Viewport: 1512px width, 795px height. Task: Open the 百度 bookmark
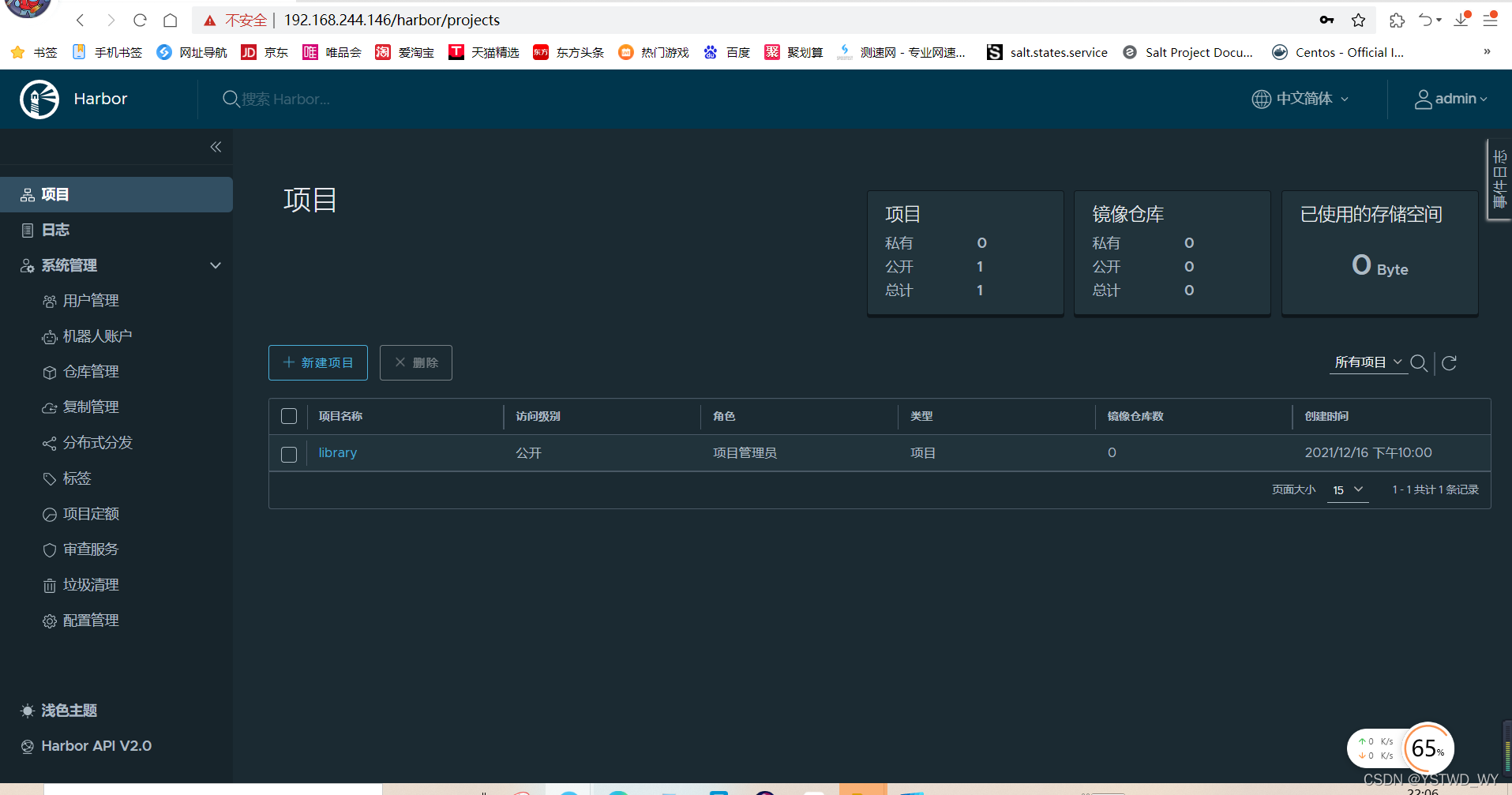point(727,53)
